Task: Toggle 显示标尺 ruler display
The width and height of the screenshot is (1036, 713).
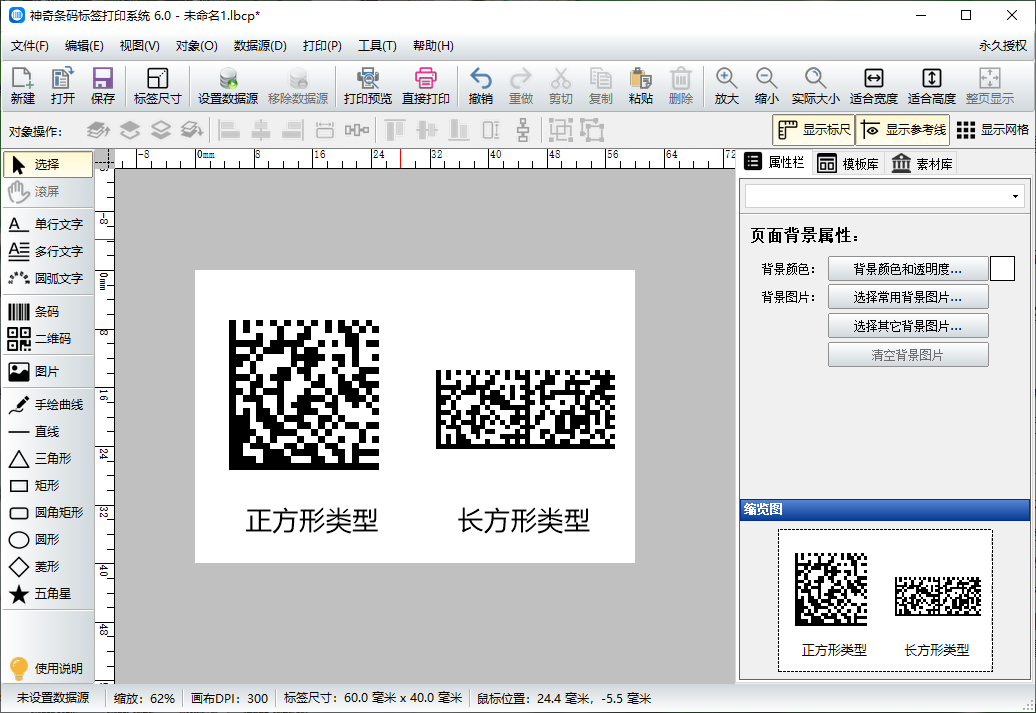Action: coord(814,130)
